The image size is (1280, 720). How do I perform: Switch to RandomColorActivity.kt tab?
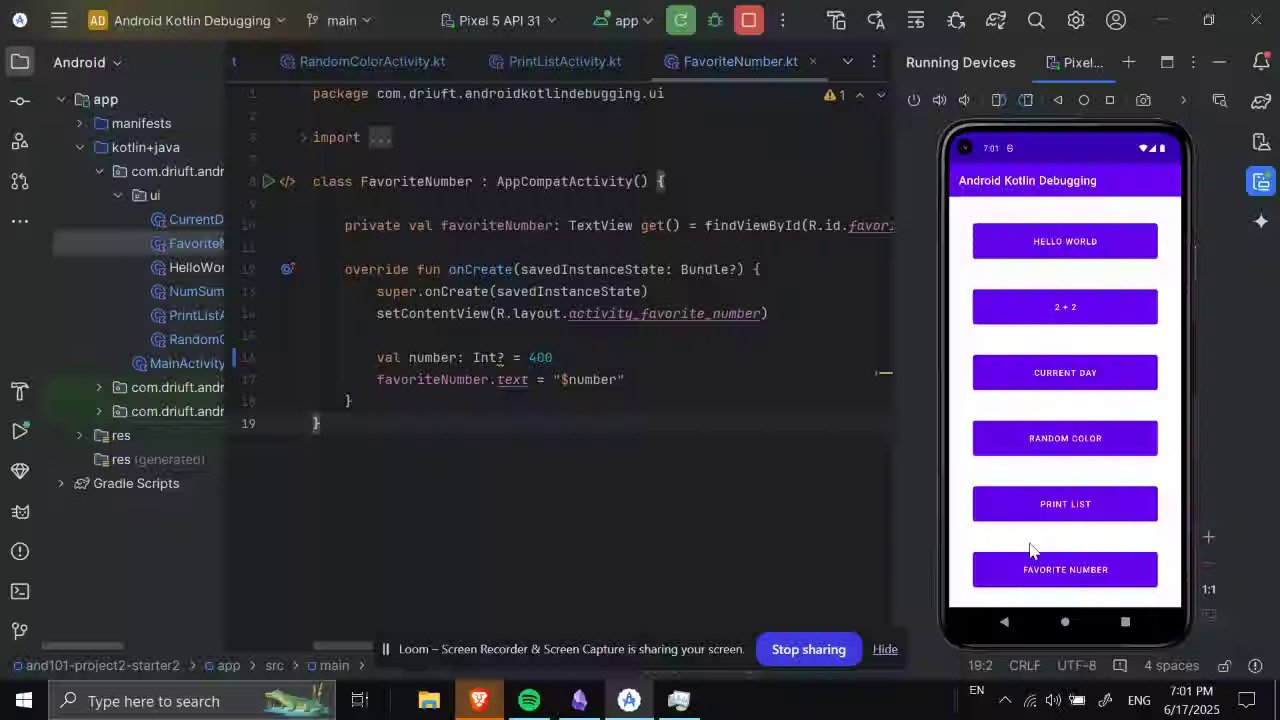point(362,61)
